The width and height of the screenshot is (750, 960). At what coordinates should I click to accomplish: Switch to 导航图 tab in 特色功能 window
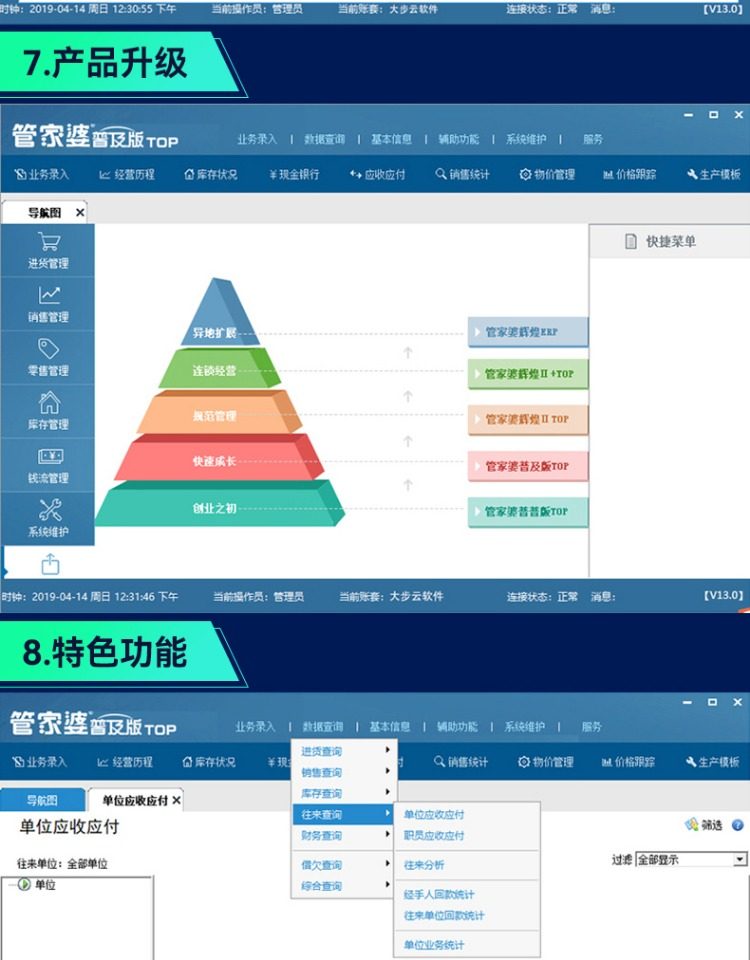coord(42,800)
